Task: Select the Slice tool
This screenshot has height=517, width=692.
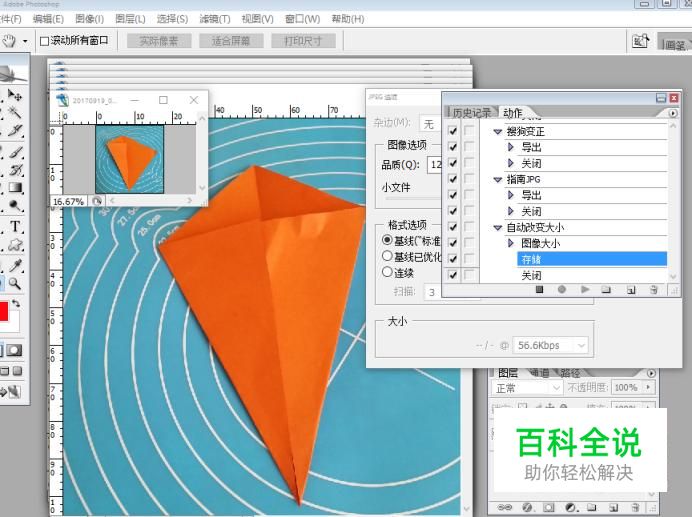Action: (x=15, y=131)
